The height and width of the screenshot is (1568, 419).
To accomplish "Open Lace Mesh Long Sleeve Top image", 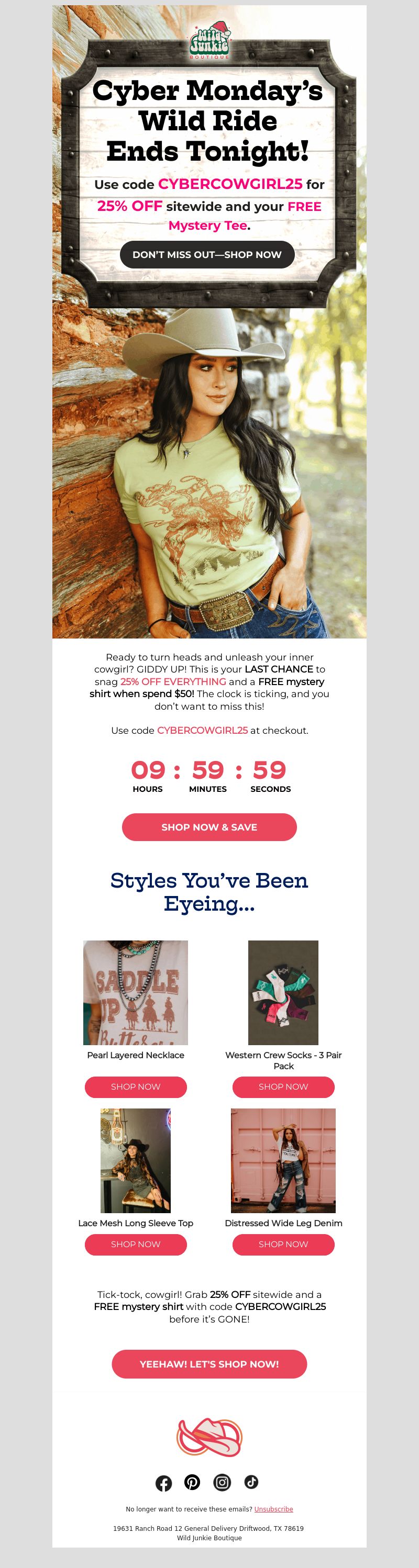I will [x=136, y=1161].
